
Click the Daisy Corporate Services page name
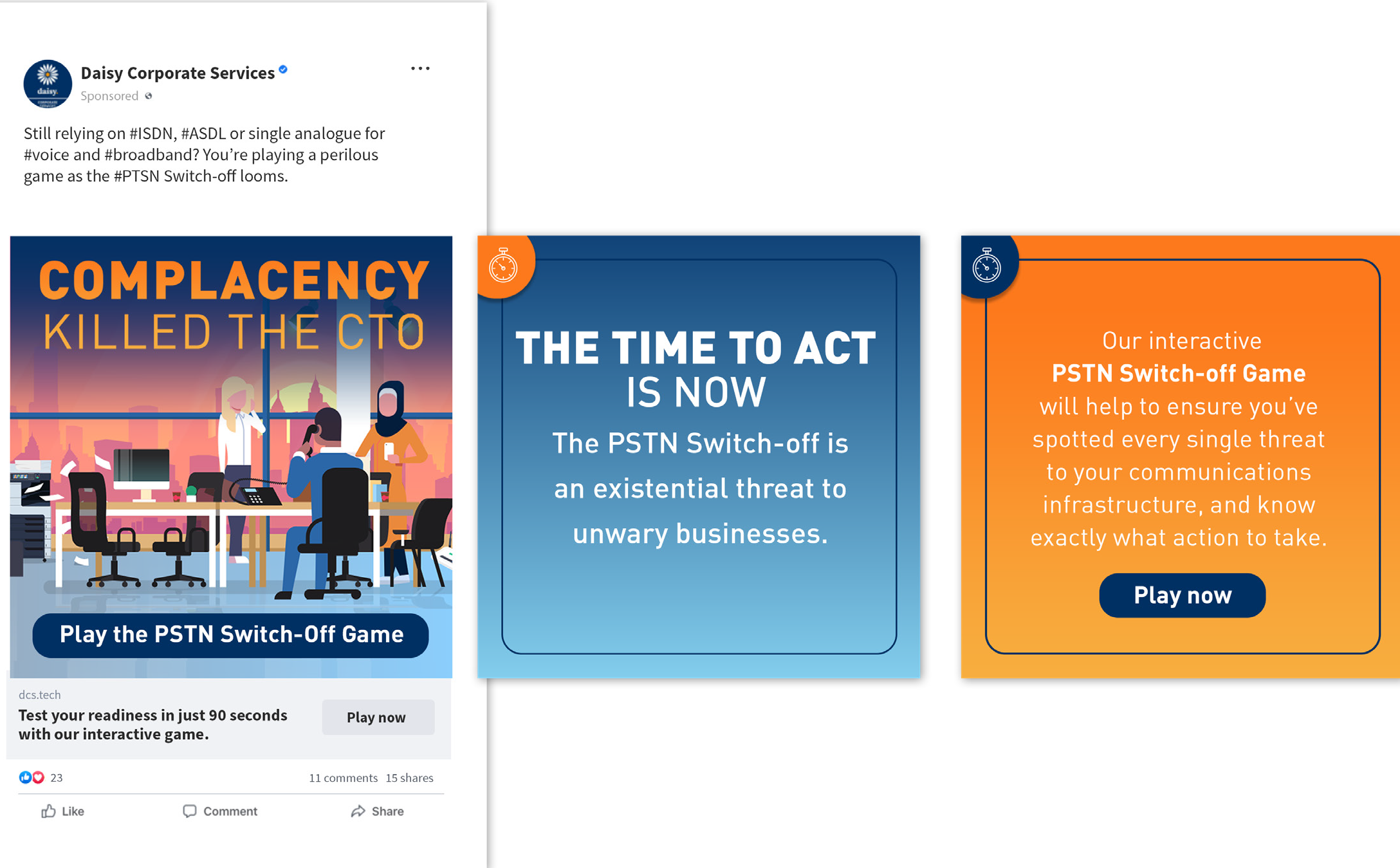pos(178,73)
